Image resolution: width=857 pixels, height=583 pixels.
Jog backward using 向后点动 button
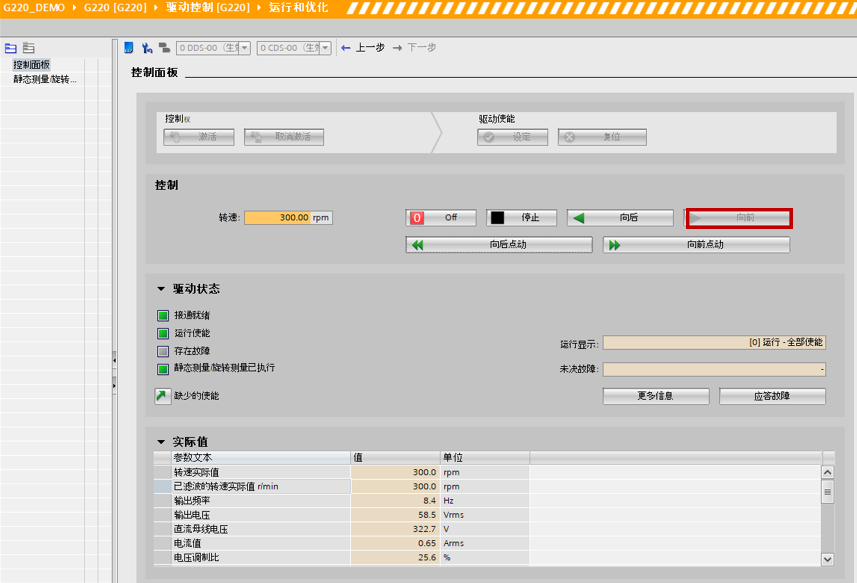pyautogui.click(x=499, y=244)
